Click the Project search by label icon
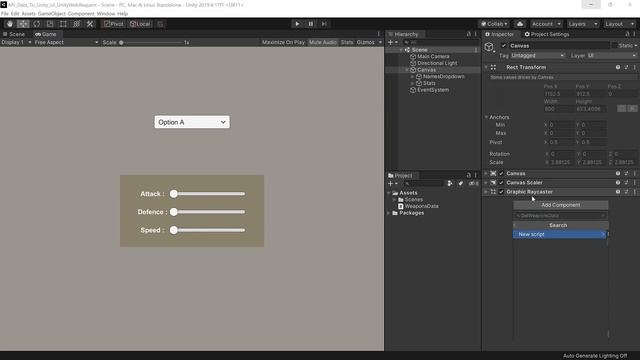Image resolution: width=640 pixels, height=360 pixels. [x=461, y=184]
